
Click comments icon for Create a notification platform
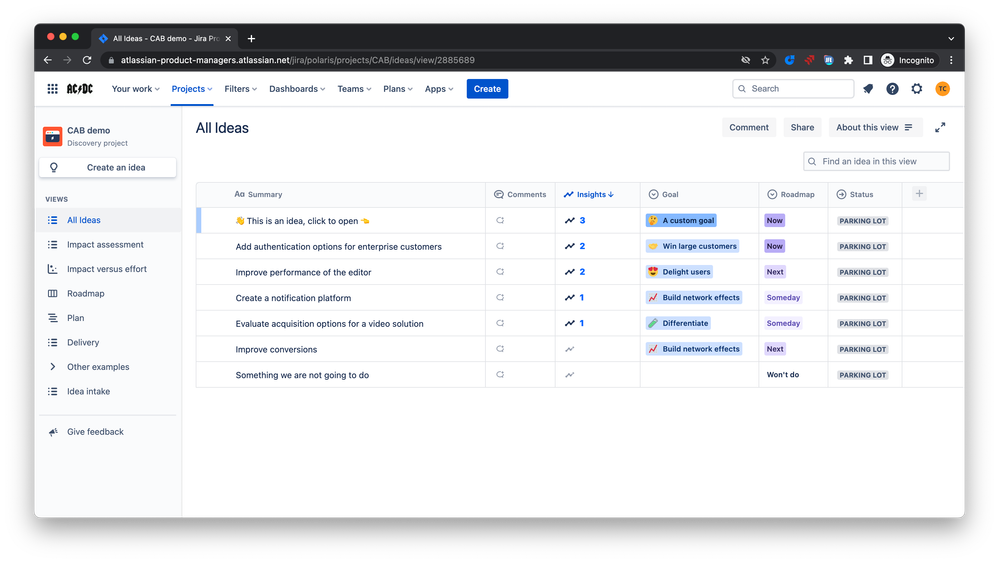pos(500,297)
